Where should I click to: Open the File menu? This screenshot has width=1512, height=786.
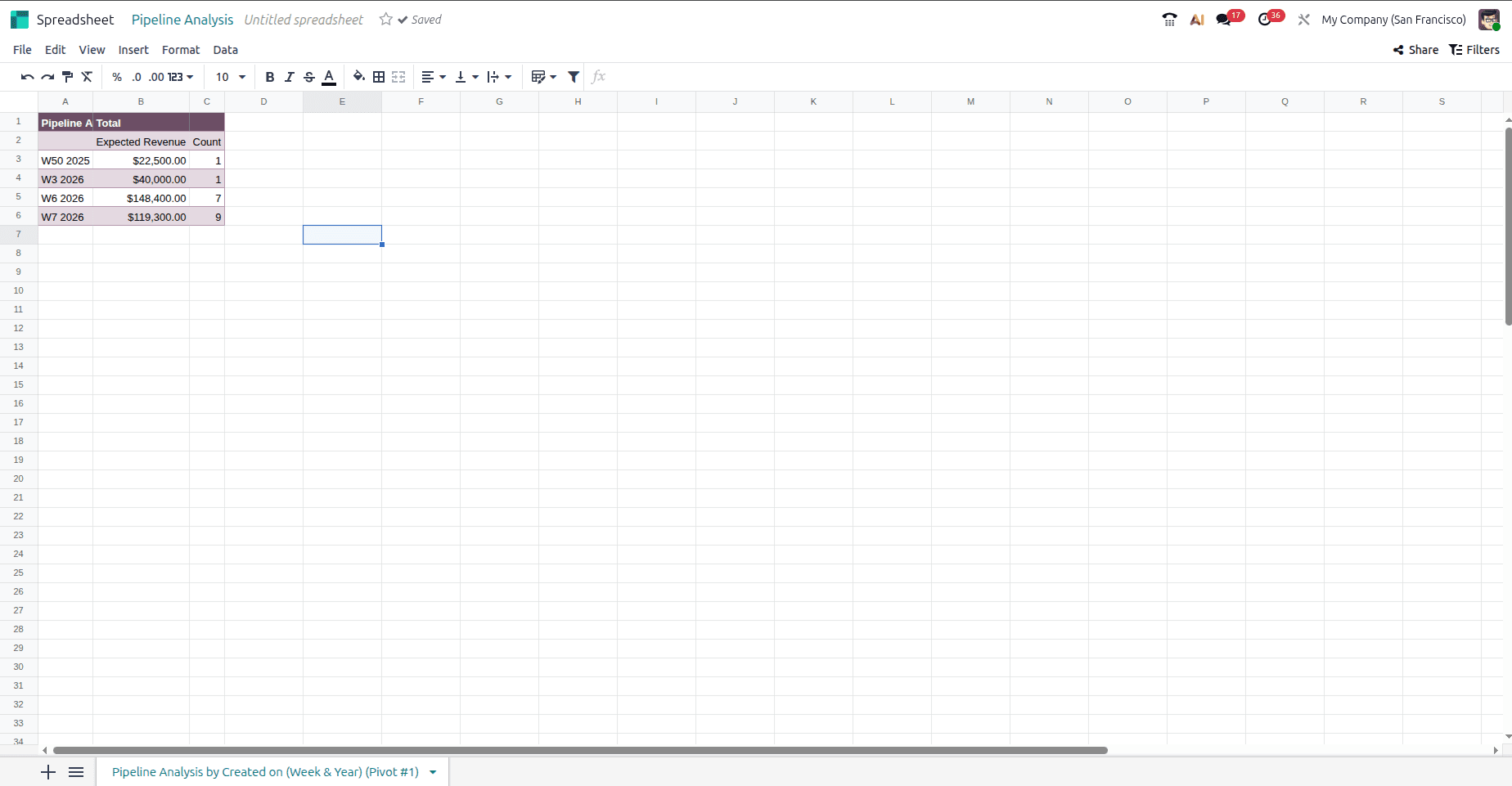tap(22, 50)
